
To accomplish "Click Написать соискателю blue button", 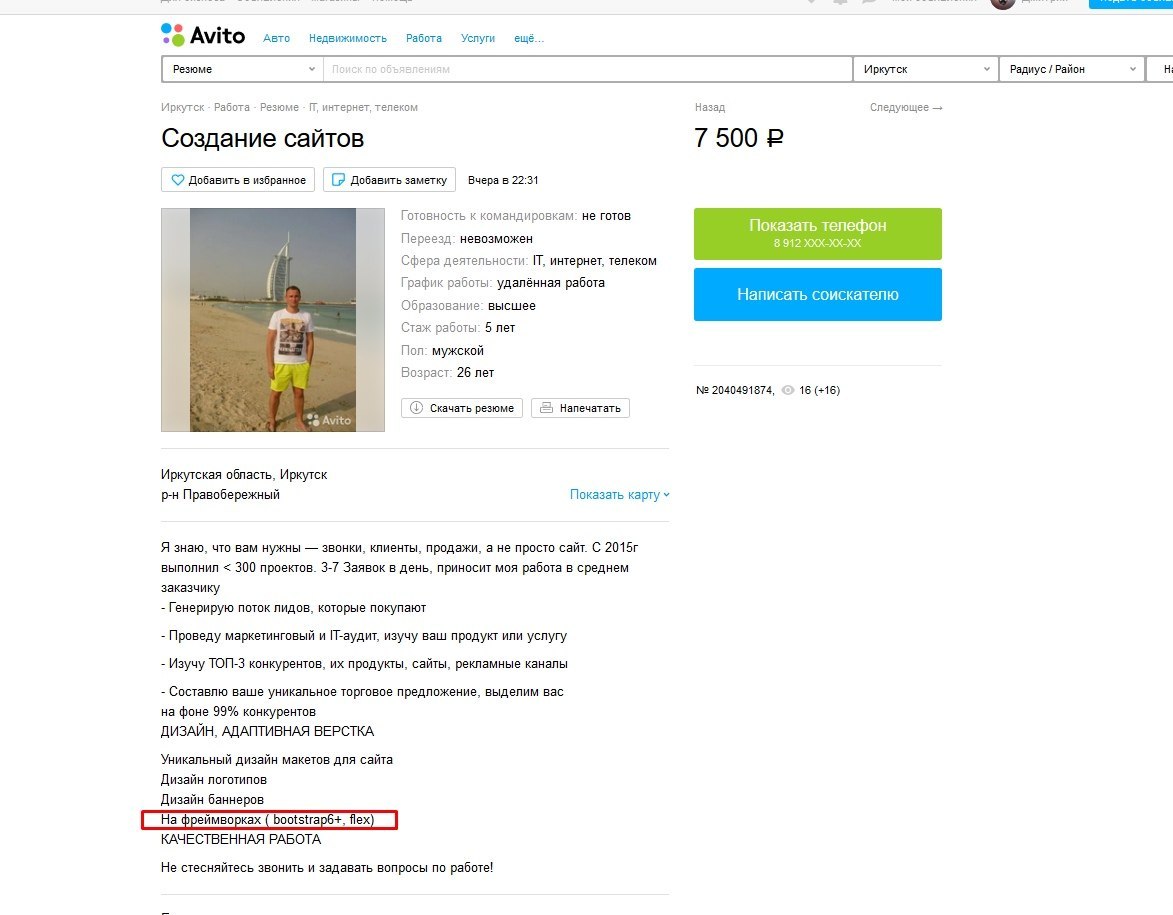I will coord(818,294).
